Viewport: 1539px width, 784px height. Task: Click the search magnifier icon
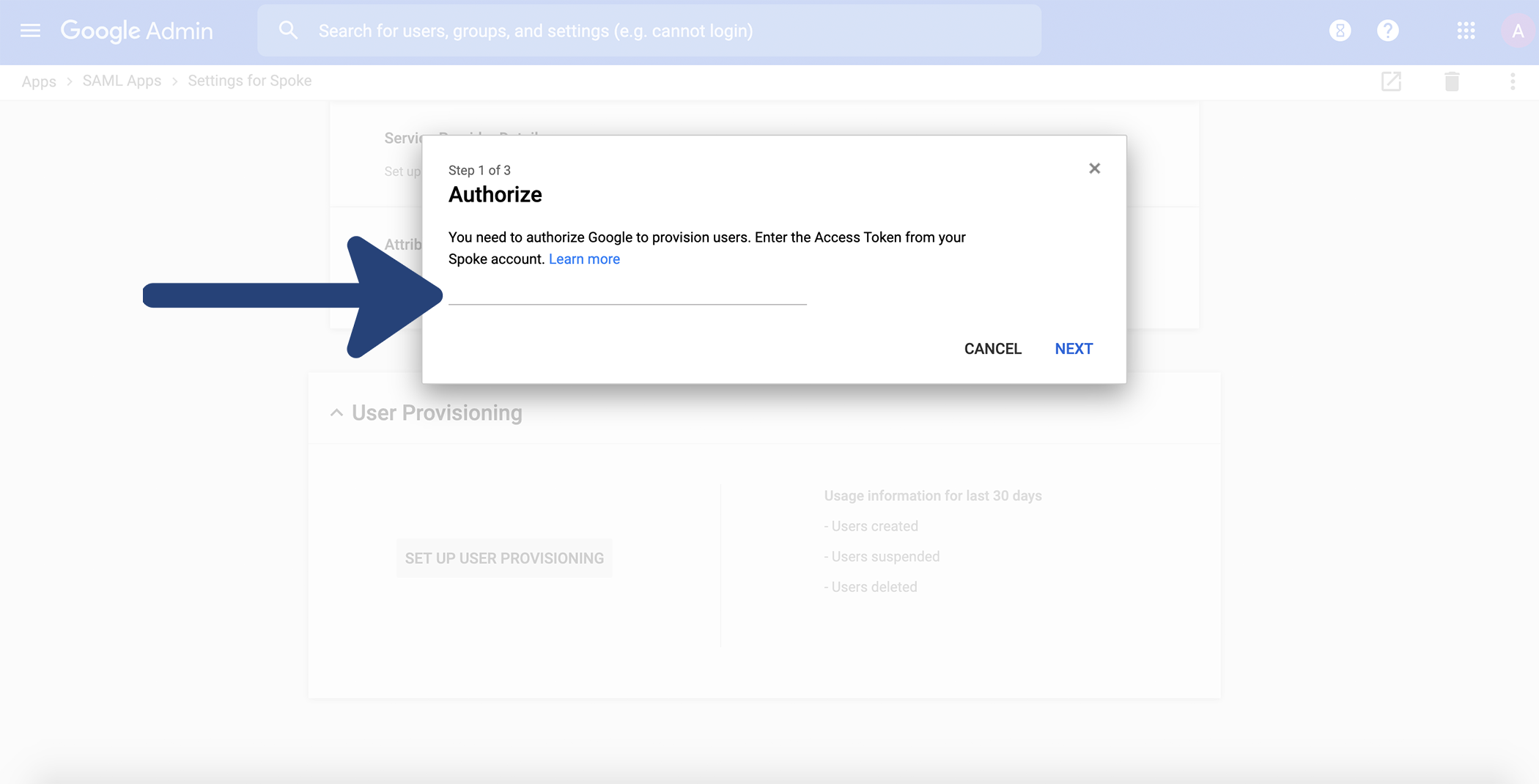[x=288, y=31]
